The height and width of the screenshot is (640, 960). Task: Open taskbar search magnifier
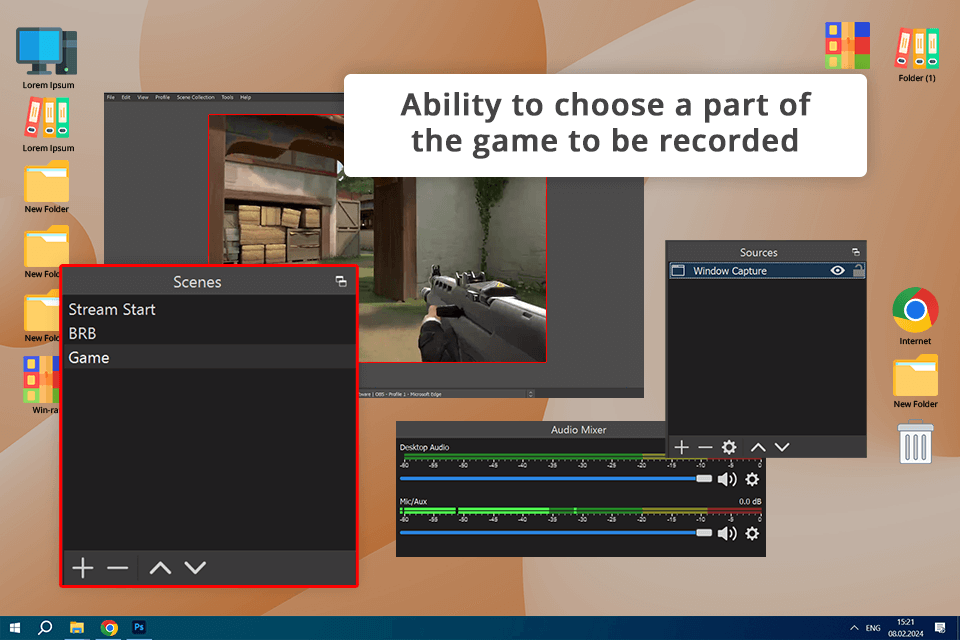45,628
